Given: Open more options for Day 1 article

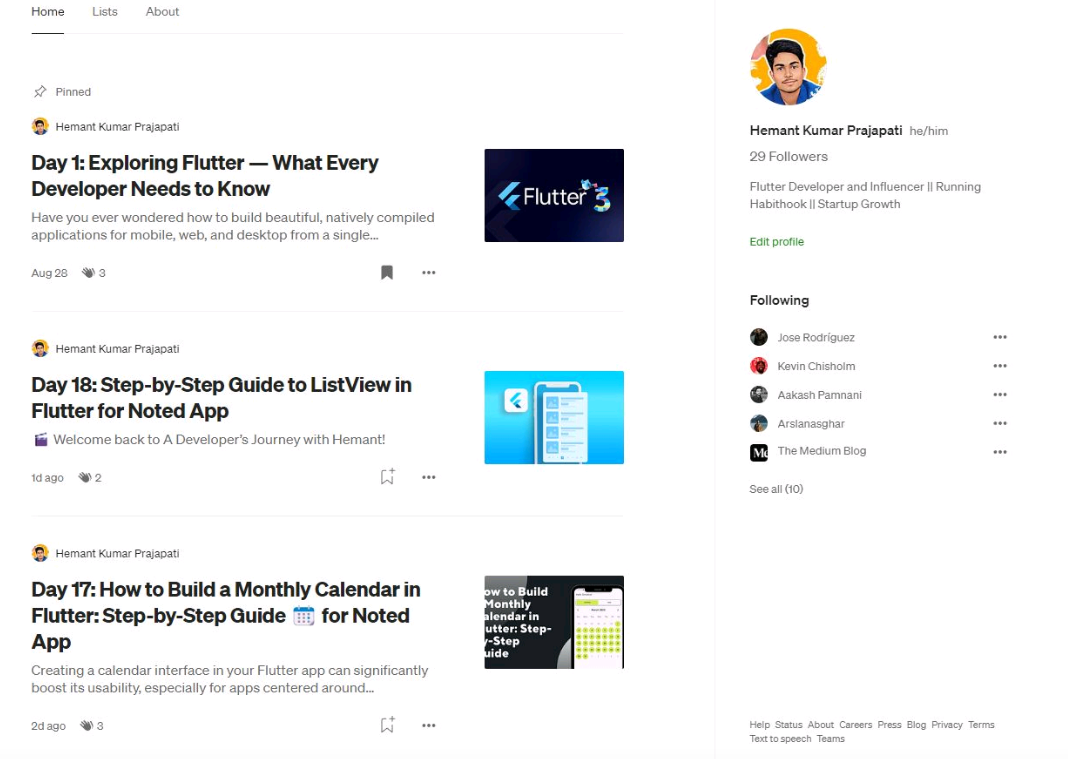Looking at the screenshot, I should 428,273.
